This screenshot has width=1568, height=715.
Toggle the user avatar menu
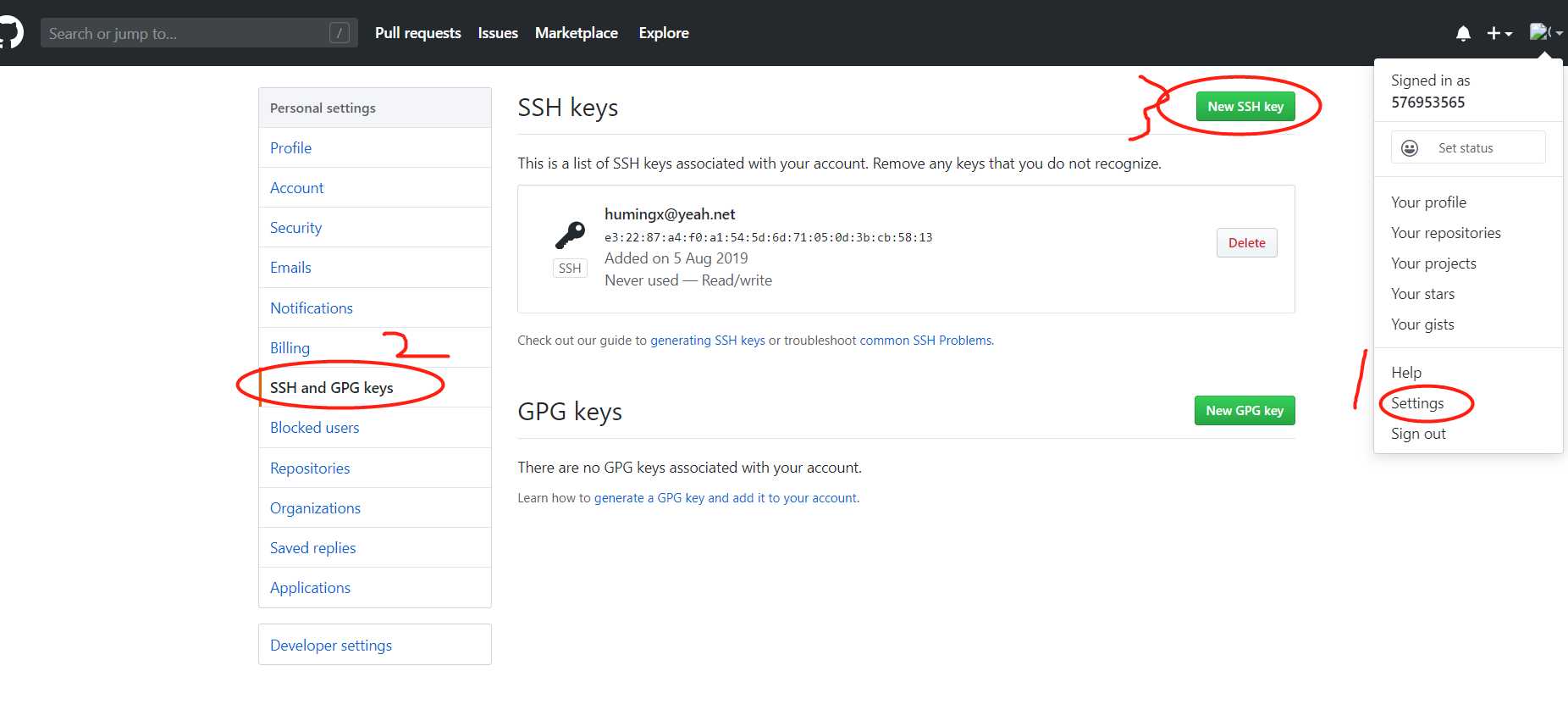1545,33
